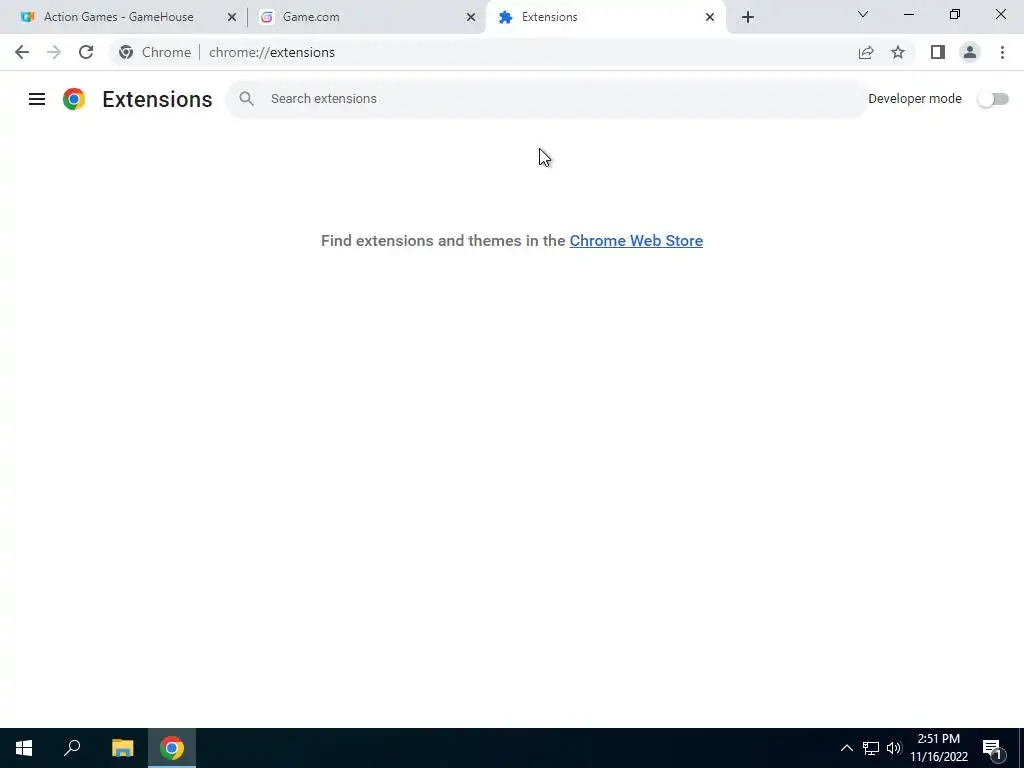The width and height of the screenshot is (1024, 768).
Task: Close the Action Games - GameHouse tab
Action: click(232, 17)
